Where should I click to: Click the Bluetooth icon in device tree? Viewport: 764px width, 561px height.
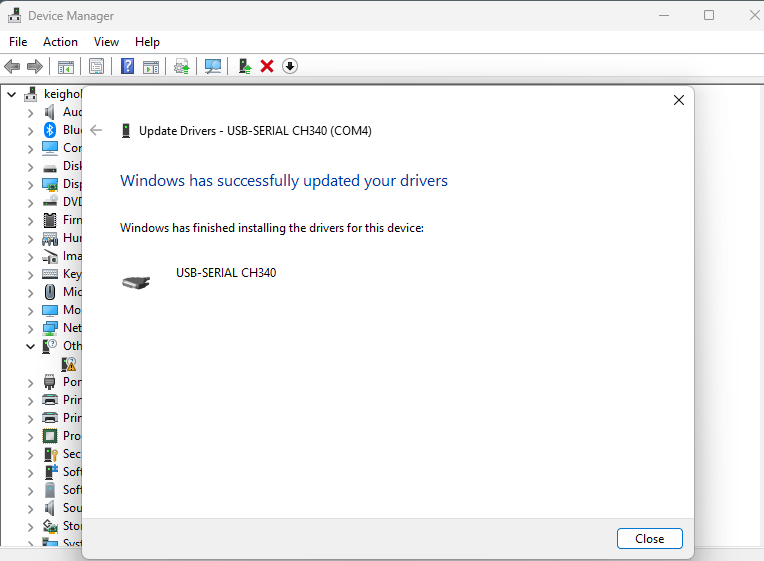[50, 130]
